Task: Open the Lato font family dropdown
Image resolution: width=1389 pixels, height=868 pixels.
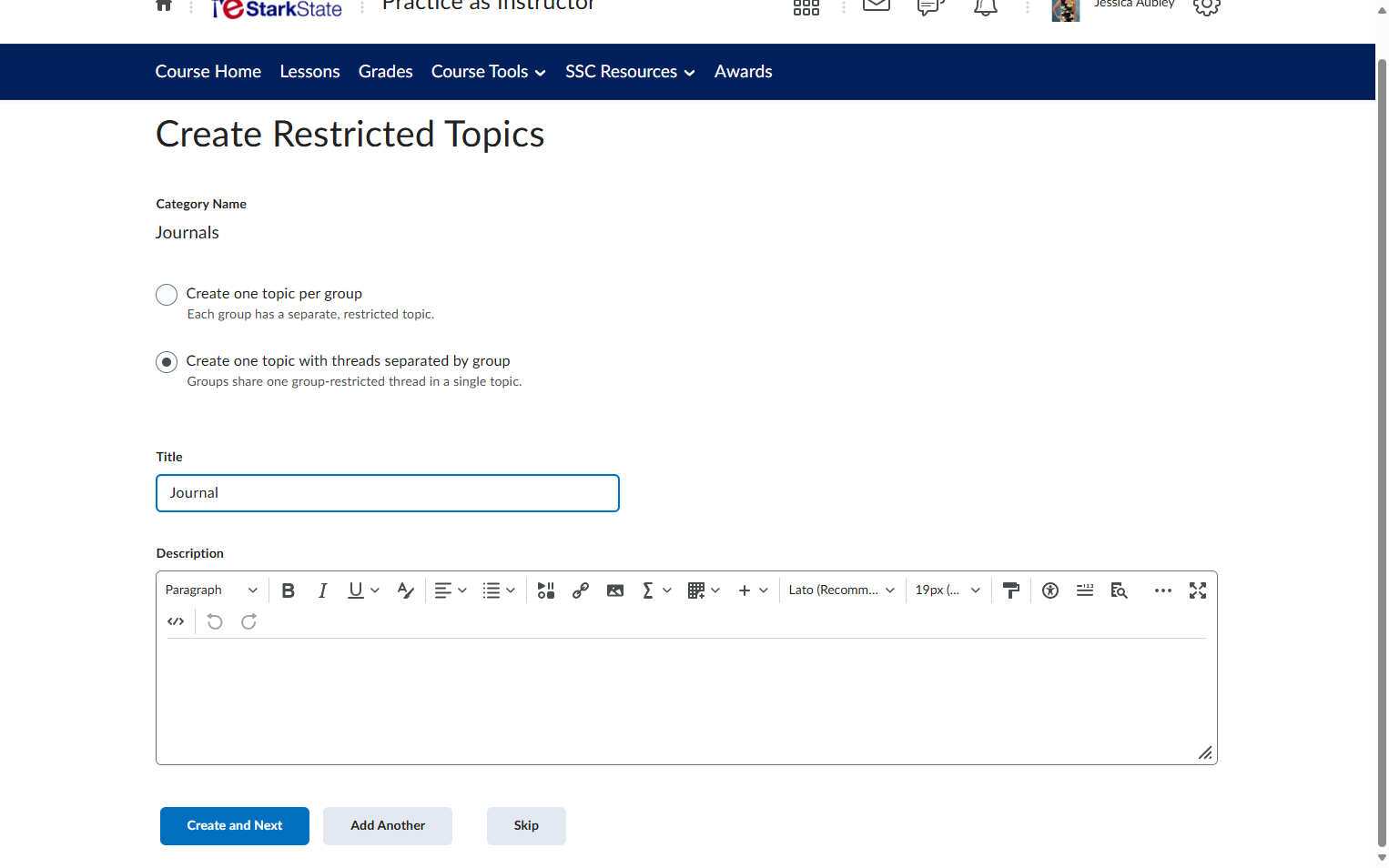Action: (842, 590)
